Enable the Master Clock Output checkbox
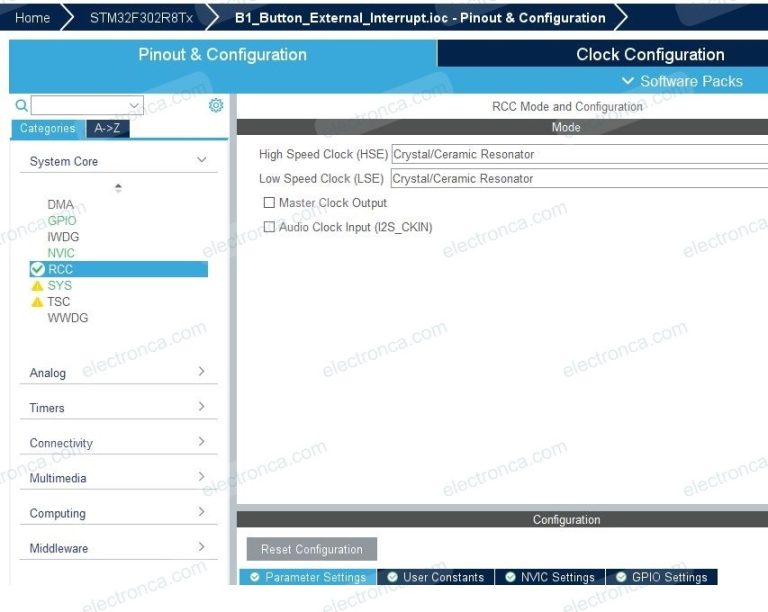Screen dimensions: 768x612 [269, 203]
